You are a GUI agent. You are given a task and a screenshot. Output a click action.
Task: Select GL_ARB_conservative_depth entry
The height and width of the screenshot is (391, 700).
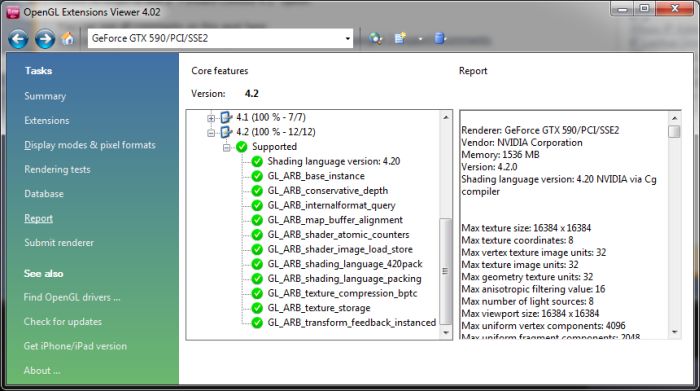pos(328,191)
